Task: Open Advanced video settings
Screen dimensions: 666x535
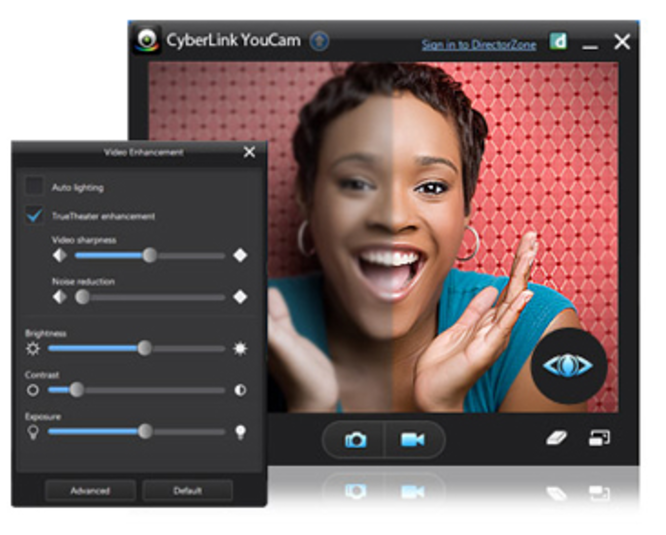Action: coord(90,491)
